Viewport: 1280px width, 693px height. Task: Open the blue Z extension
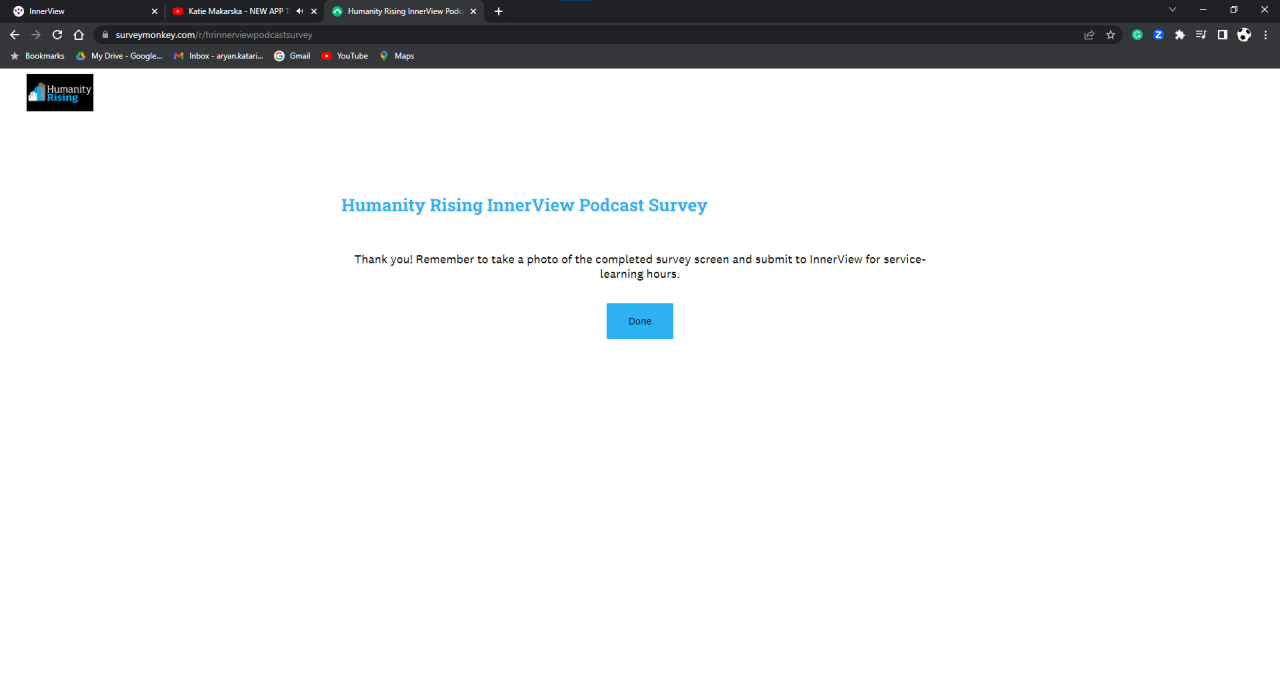click(1158, 34)
